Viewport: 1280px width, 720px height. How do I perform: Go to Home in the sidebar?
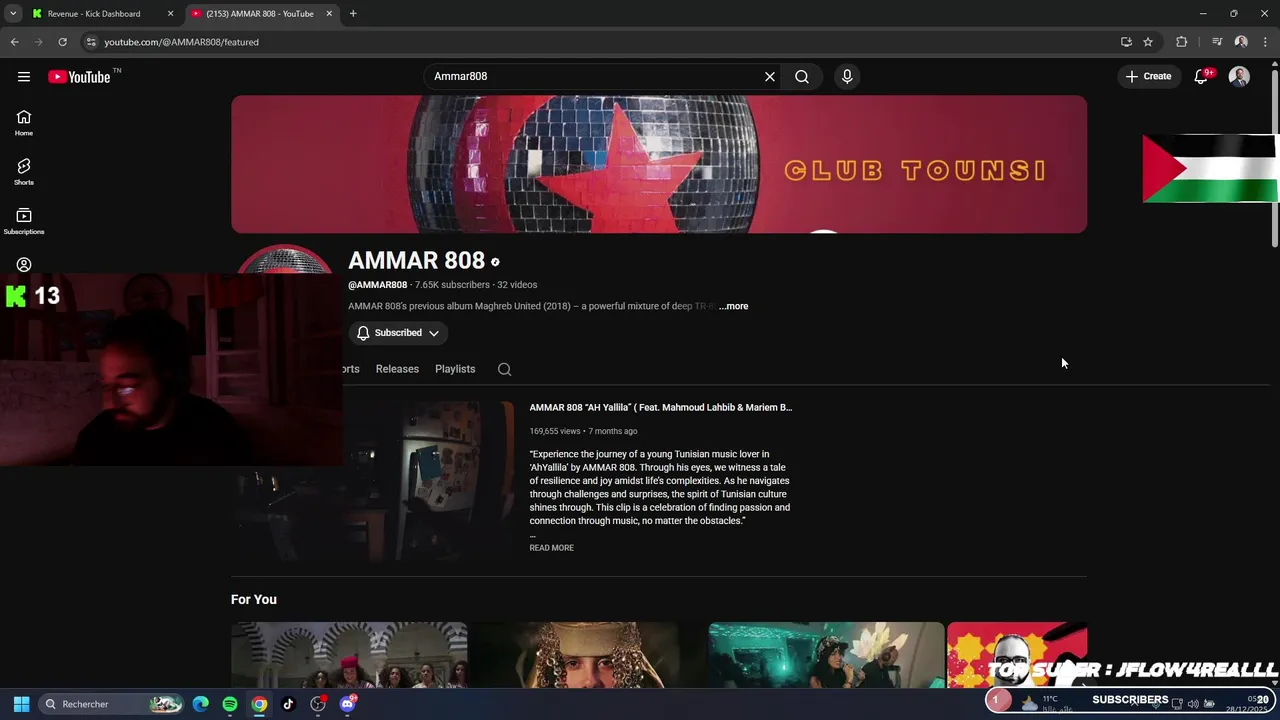tap(24, 123)
